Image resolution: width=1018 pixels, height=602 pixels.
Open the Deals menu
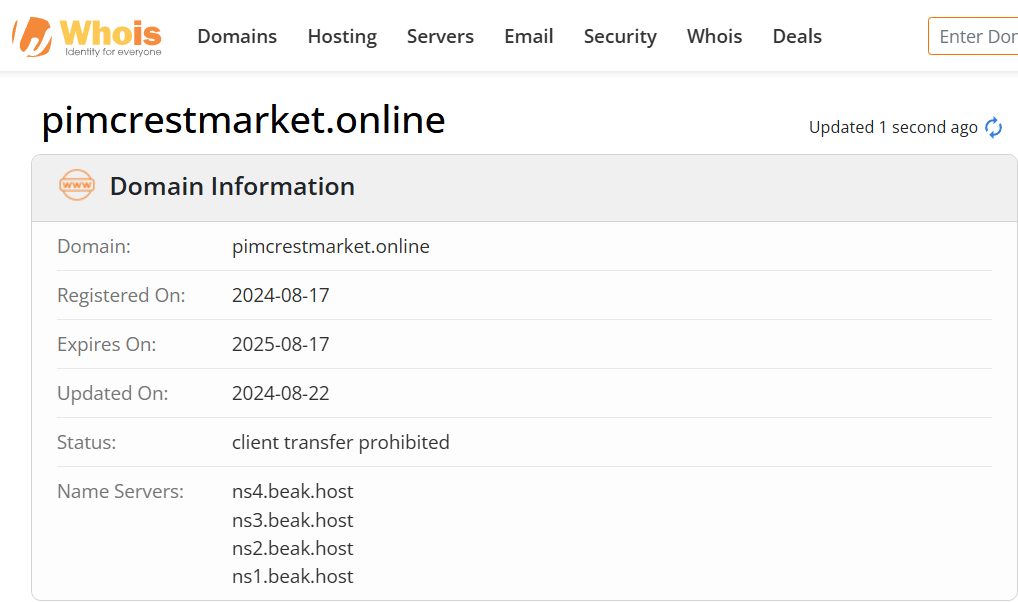click(797, 36)
